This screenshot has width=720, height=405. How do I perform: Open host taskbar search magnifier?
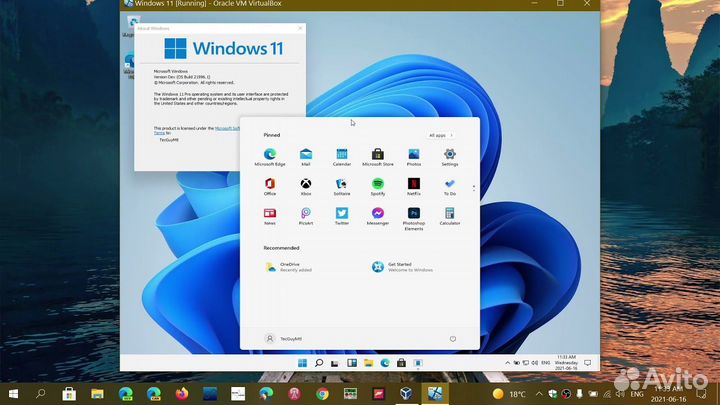[41, 394]
